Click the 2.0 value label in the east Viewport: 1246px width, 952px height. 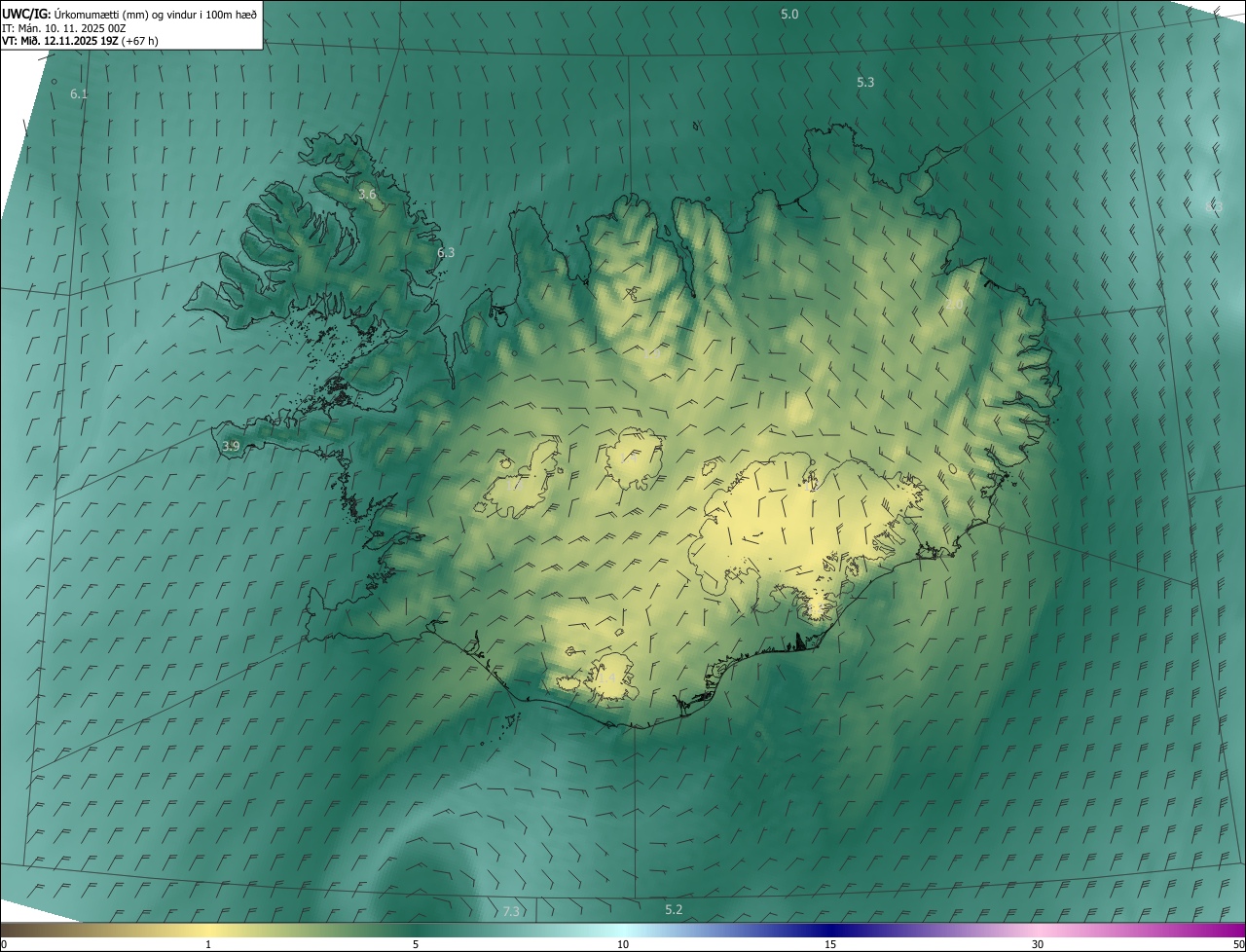click(x=955, y=305)
